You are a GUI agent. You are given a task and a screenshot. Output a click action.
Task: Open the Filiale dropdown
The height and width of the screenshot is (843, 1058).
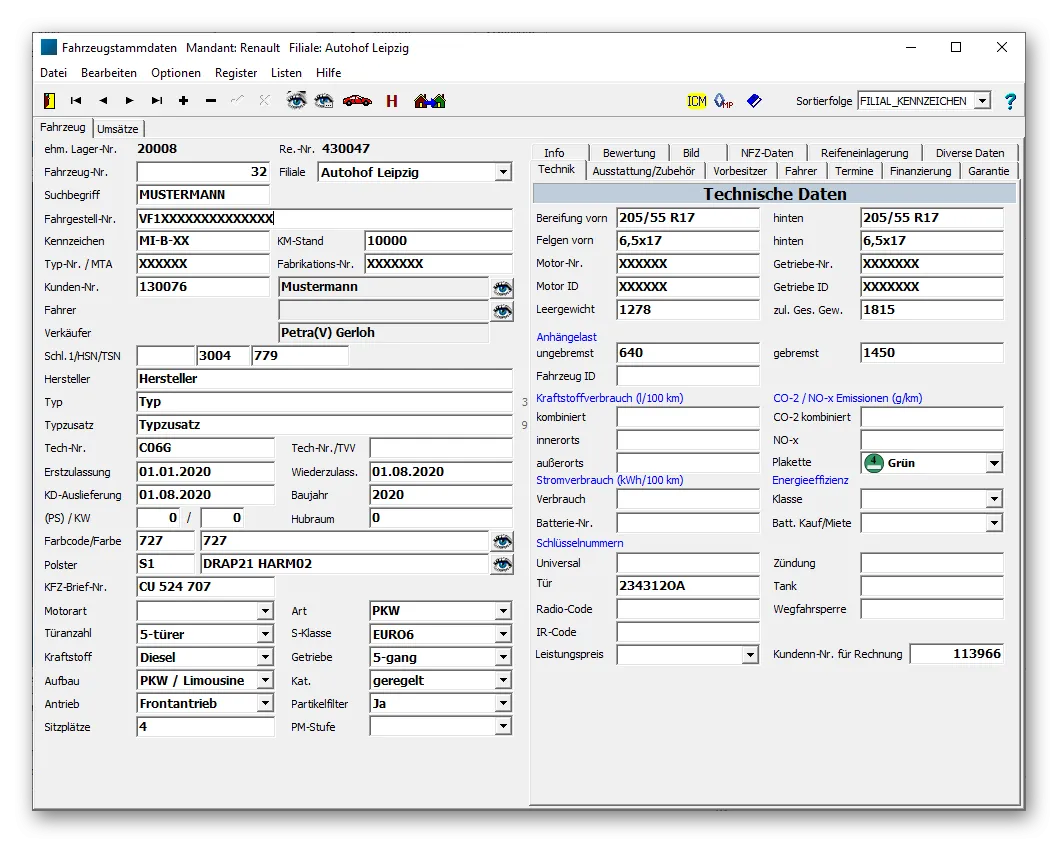[x=503, y=173]
